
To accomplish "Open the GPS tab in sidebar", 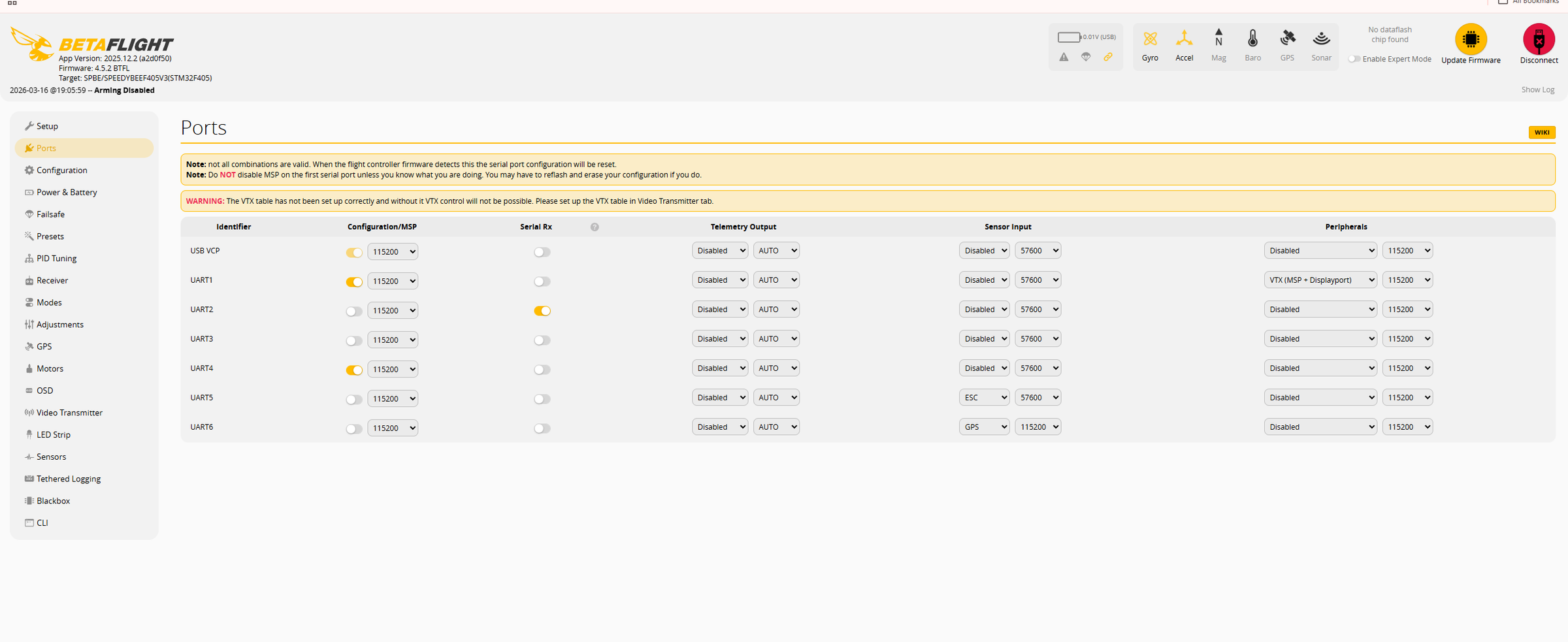I will point(44,347).
